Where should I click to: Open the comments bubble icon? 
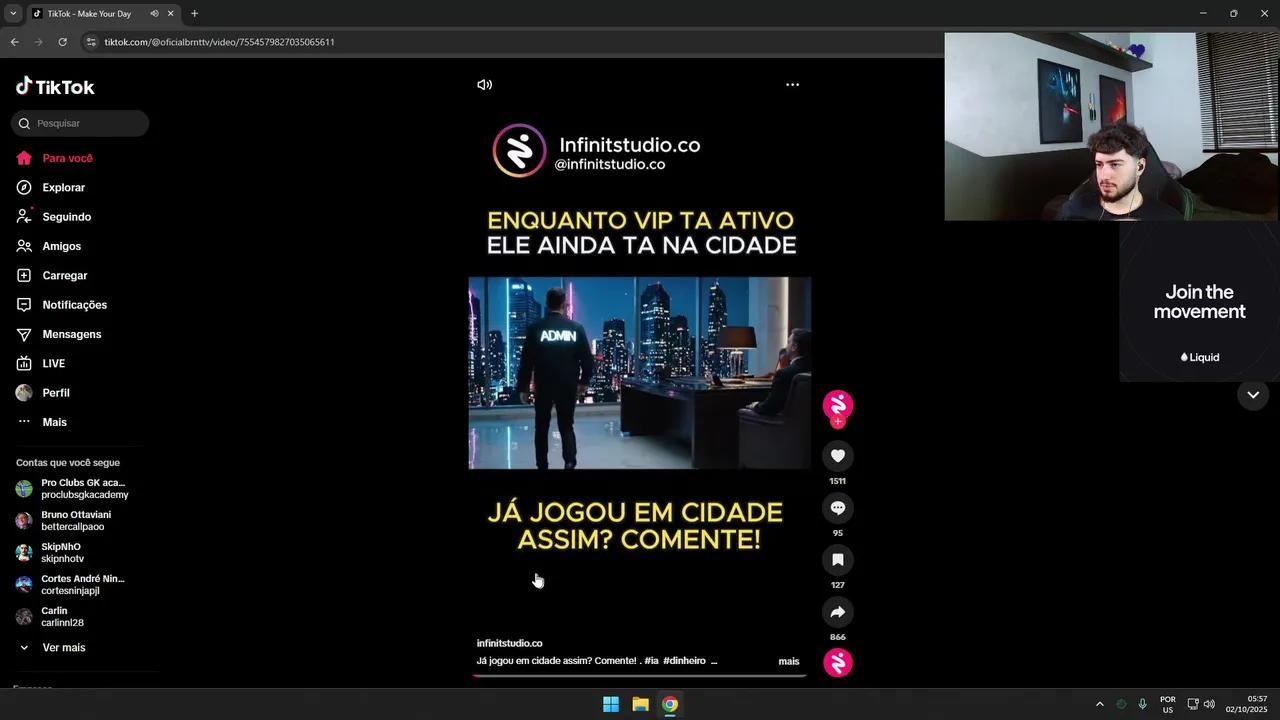(837, 508)
